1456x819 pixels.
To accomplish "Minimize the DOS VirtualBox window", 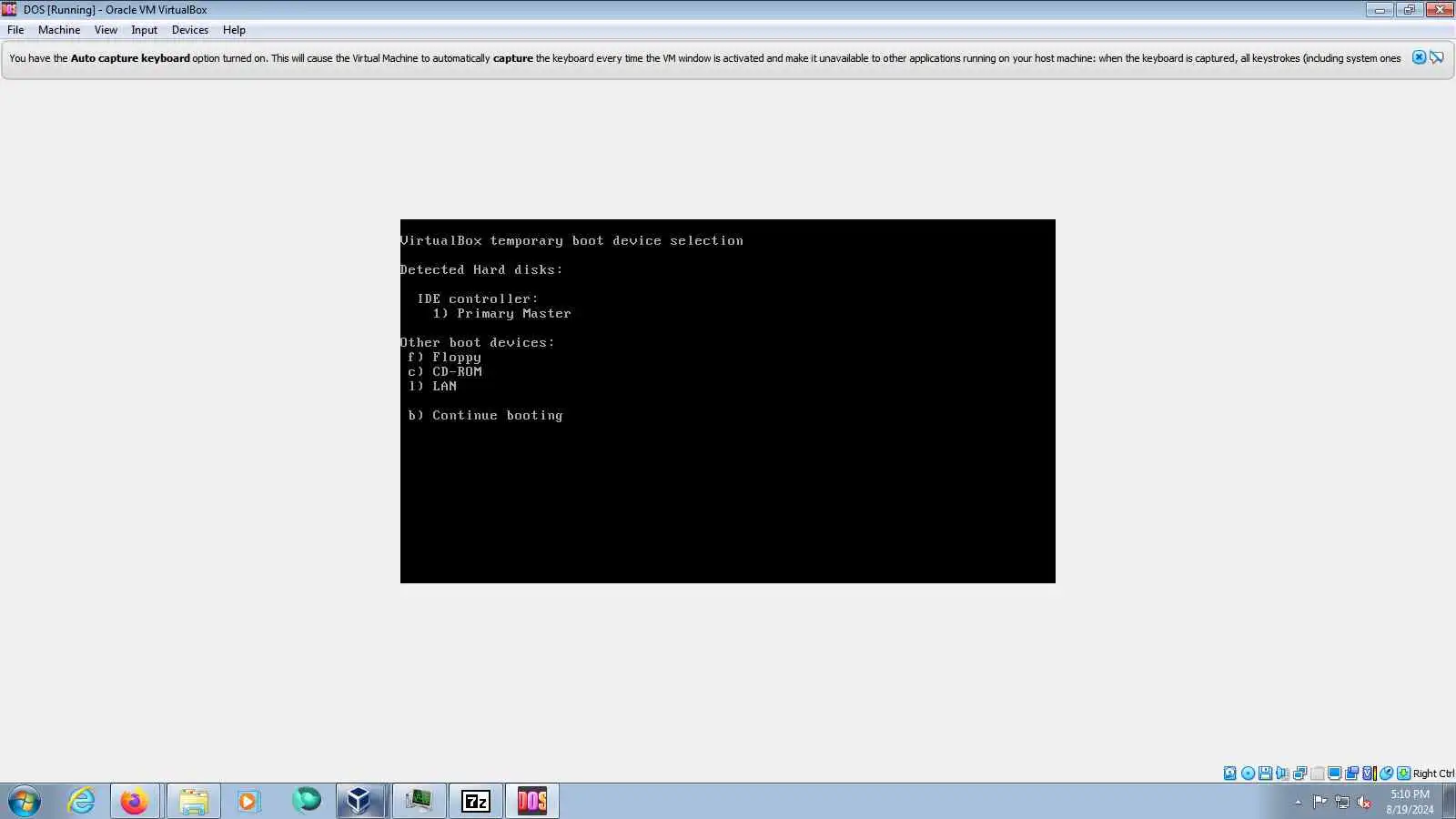I will click(1380, 10).
